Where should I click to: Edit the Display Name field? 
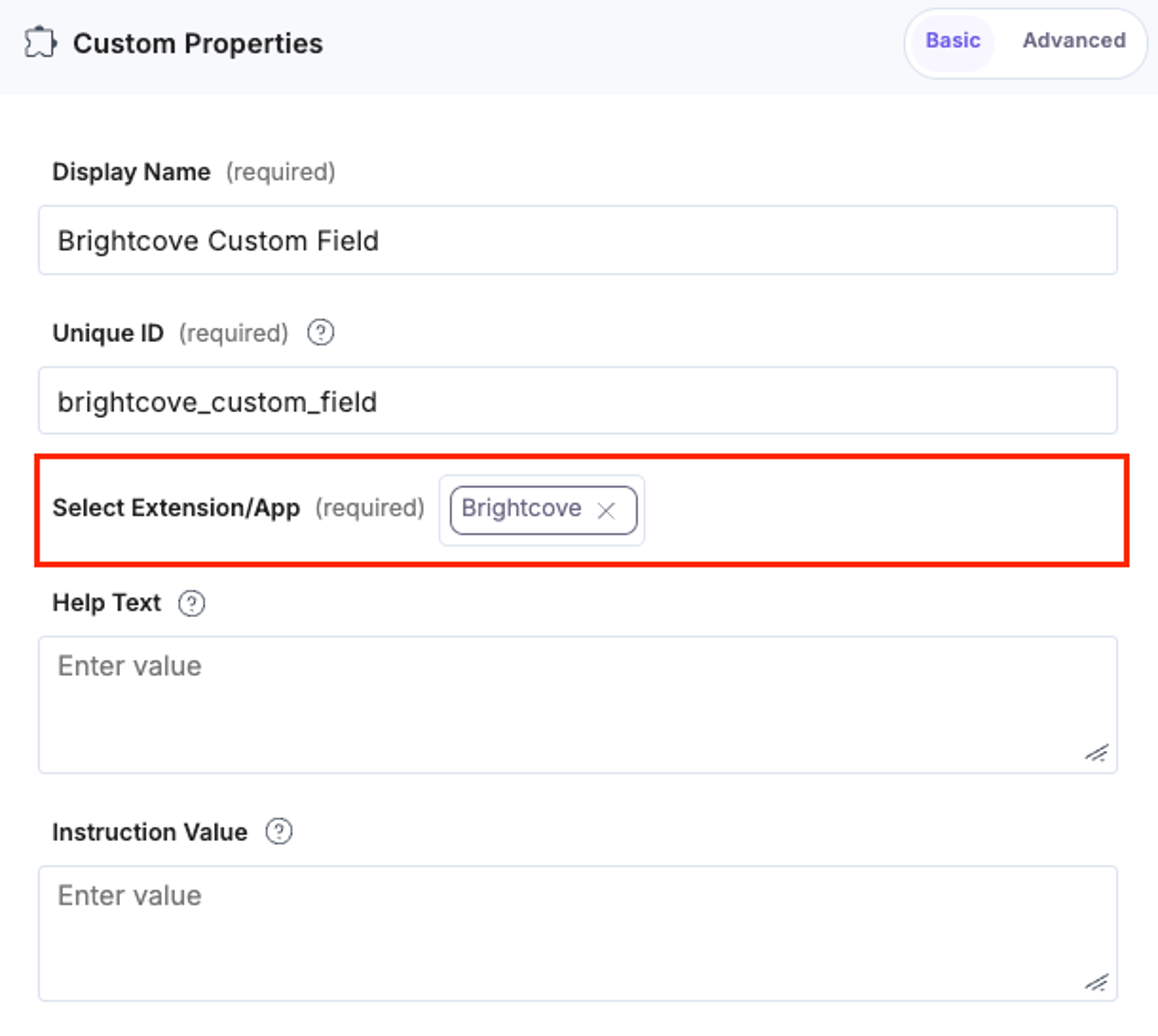click(577, 240)
